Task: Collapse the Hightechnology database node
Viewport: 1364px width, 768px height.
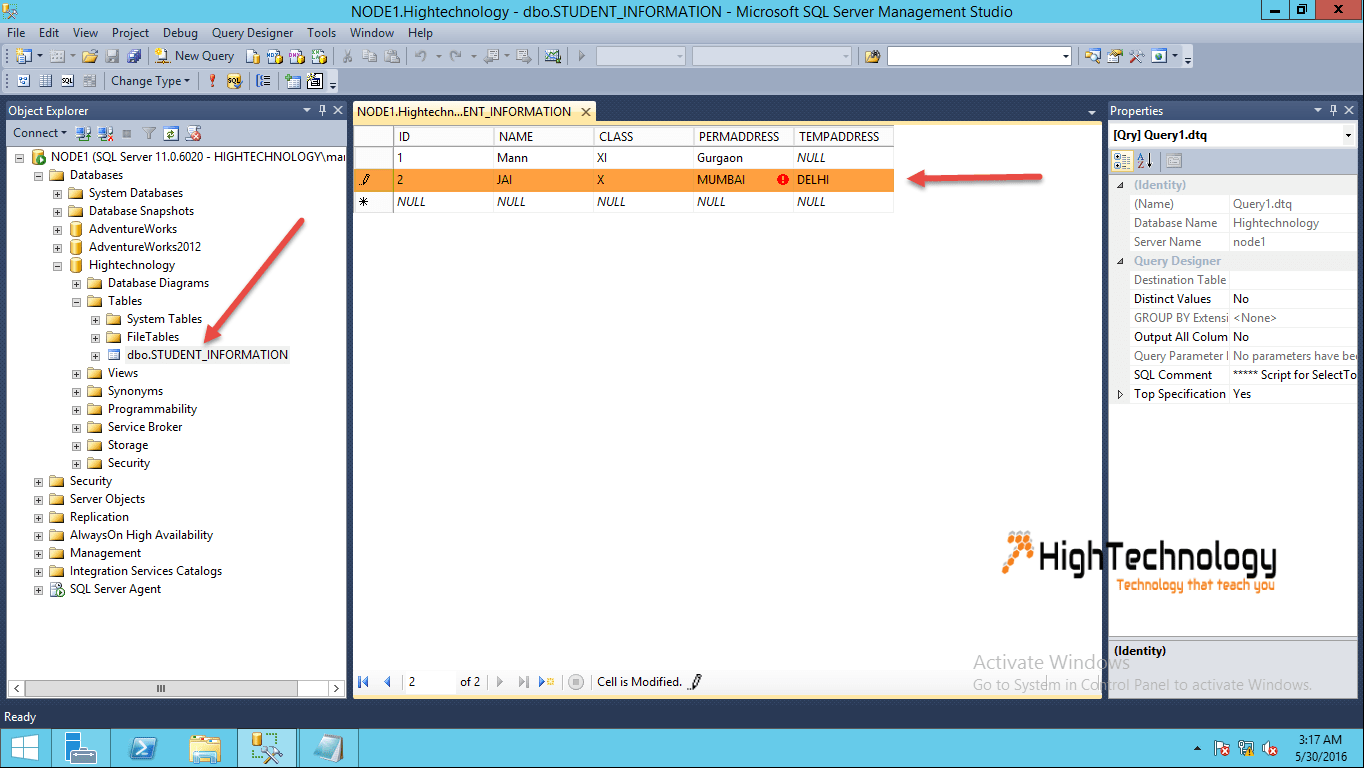Action: (58, 265)
